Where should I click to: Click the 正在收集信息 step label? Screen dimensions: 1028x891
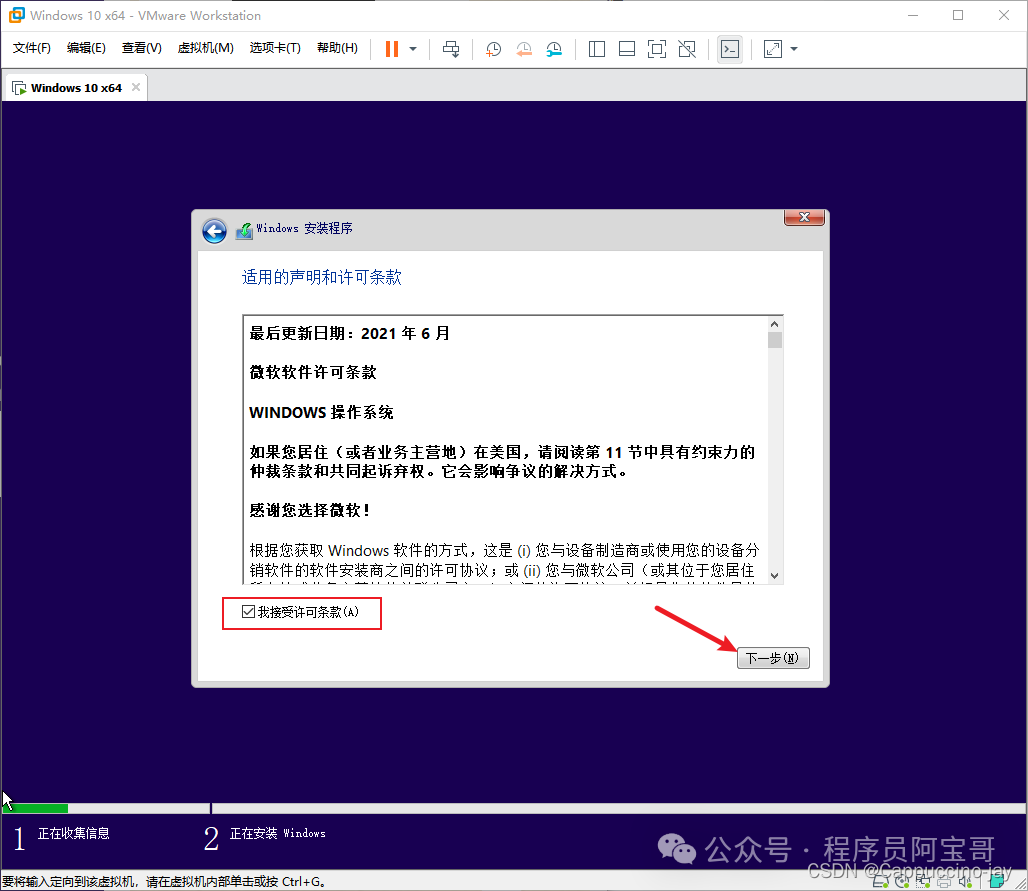click(73, 833)
